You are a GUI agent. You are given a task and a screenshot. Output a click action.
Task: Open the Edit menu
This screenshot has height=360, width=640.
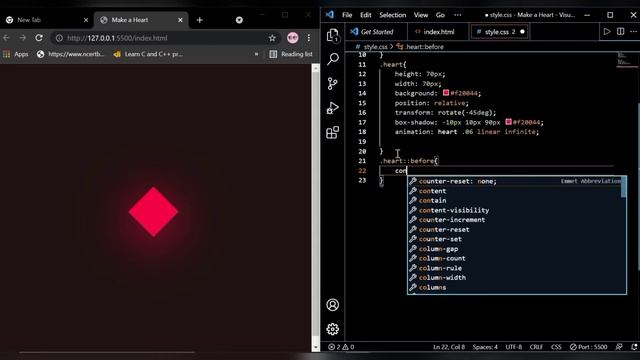click(x=365, y=15)
